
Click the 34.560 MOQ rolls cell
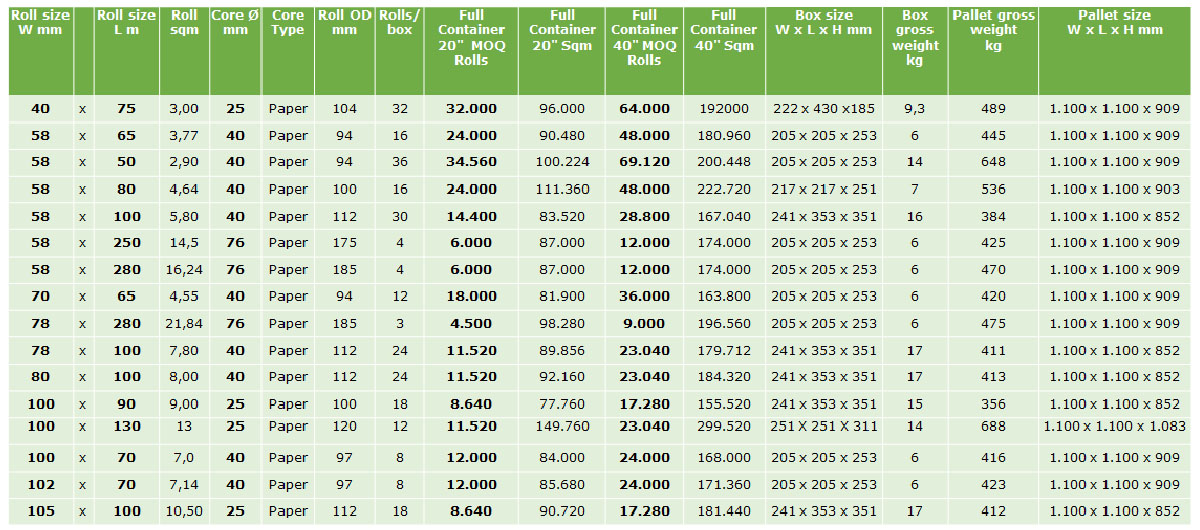tap(470, 162)
